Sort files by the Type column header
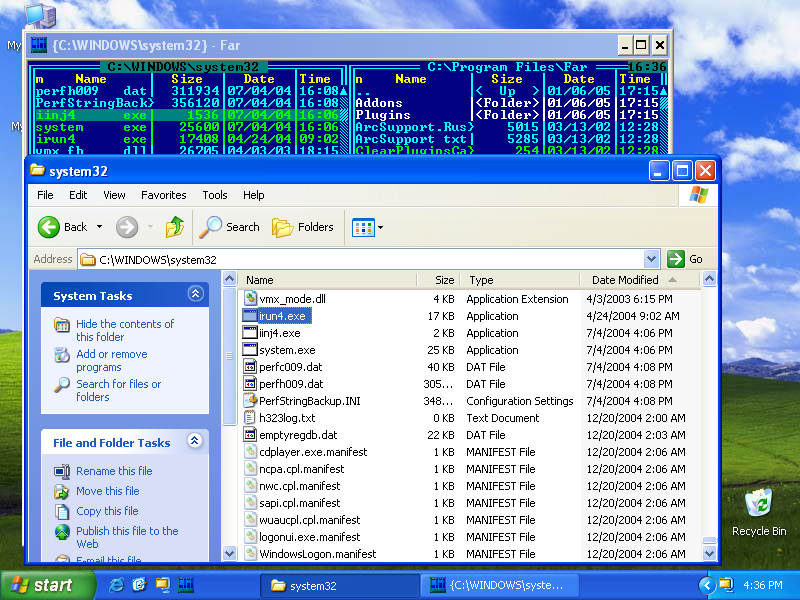 coord(520,280)
